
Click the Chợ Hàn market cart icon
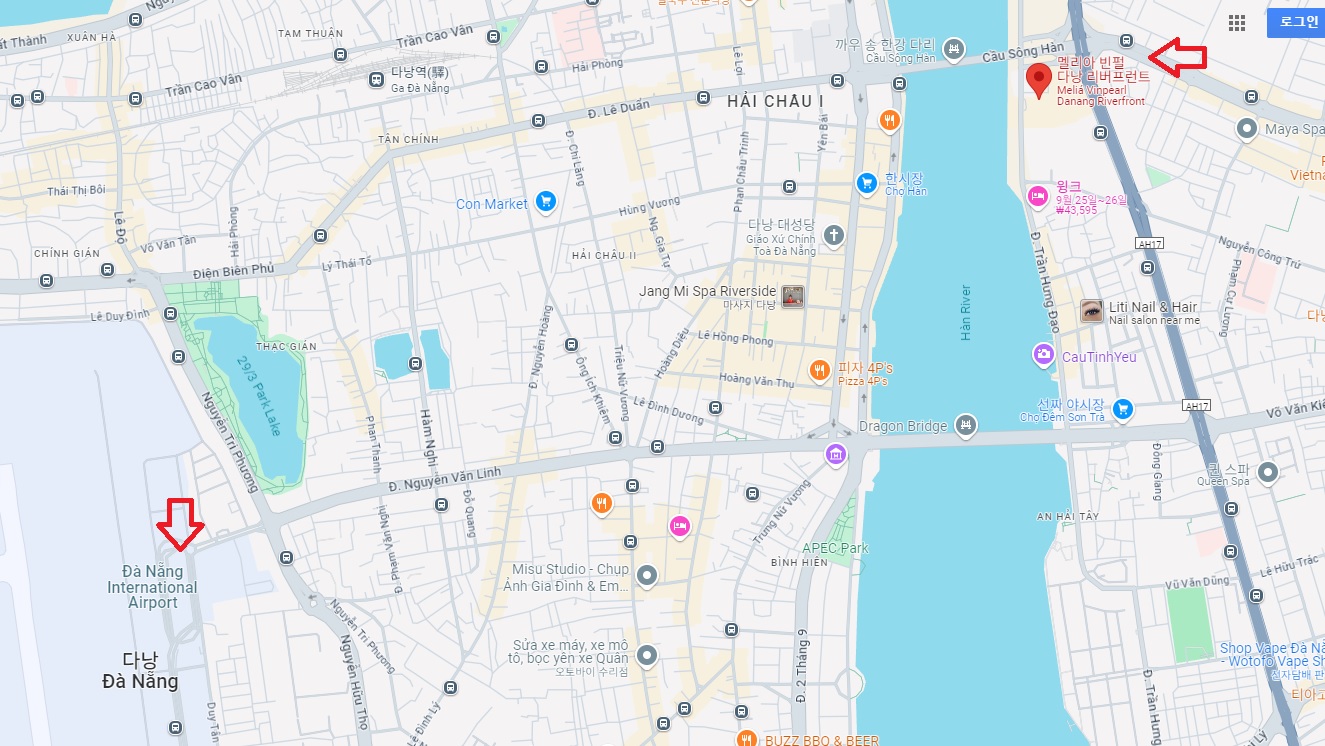pyautogui.click(x=866, y=183)
